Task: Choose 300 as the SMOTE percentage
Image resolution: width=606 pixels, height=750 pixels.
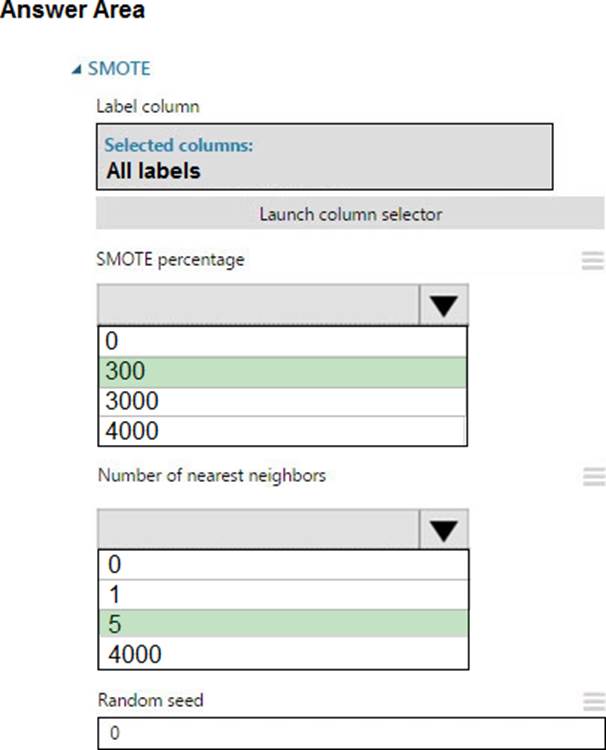Action: pyautogui.click(x=282, y=371)
